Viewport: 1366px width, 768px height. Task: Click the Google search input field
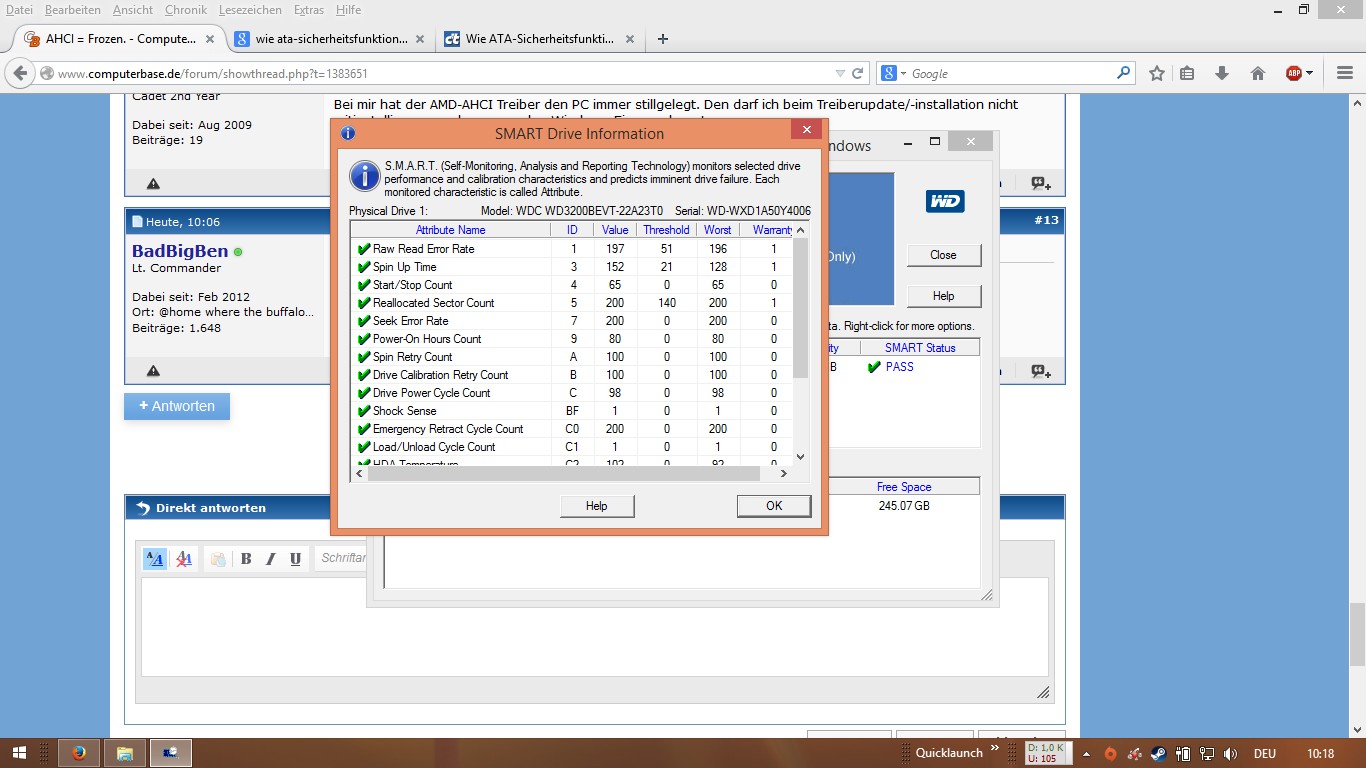coord(1010,73)
